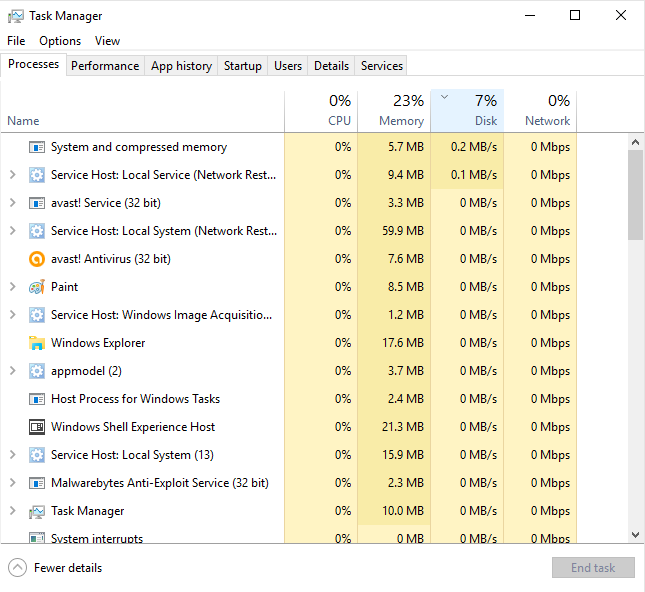The height and width of the screenshot is (592, 645).
Task: Expand the Service Host: Local Service group
Action: coord(12,175)
